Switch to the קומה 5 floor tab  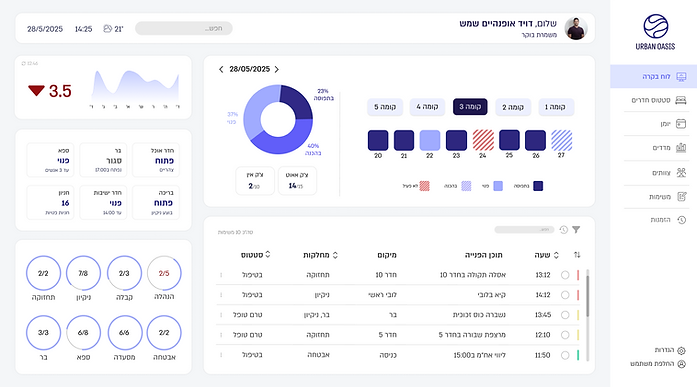point(385,107)
